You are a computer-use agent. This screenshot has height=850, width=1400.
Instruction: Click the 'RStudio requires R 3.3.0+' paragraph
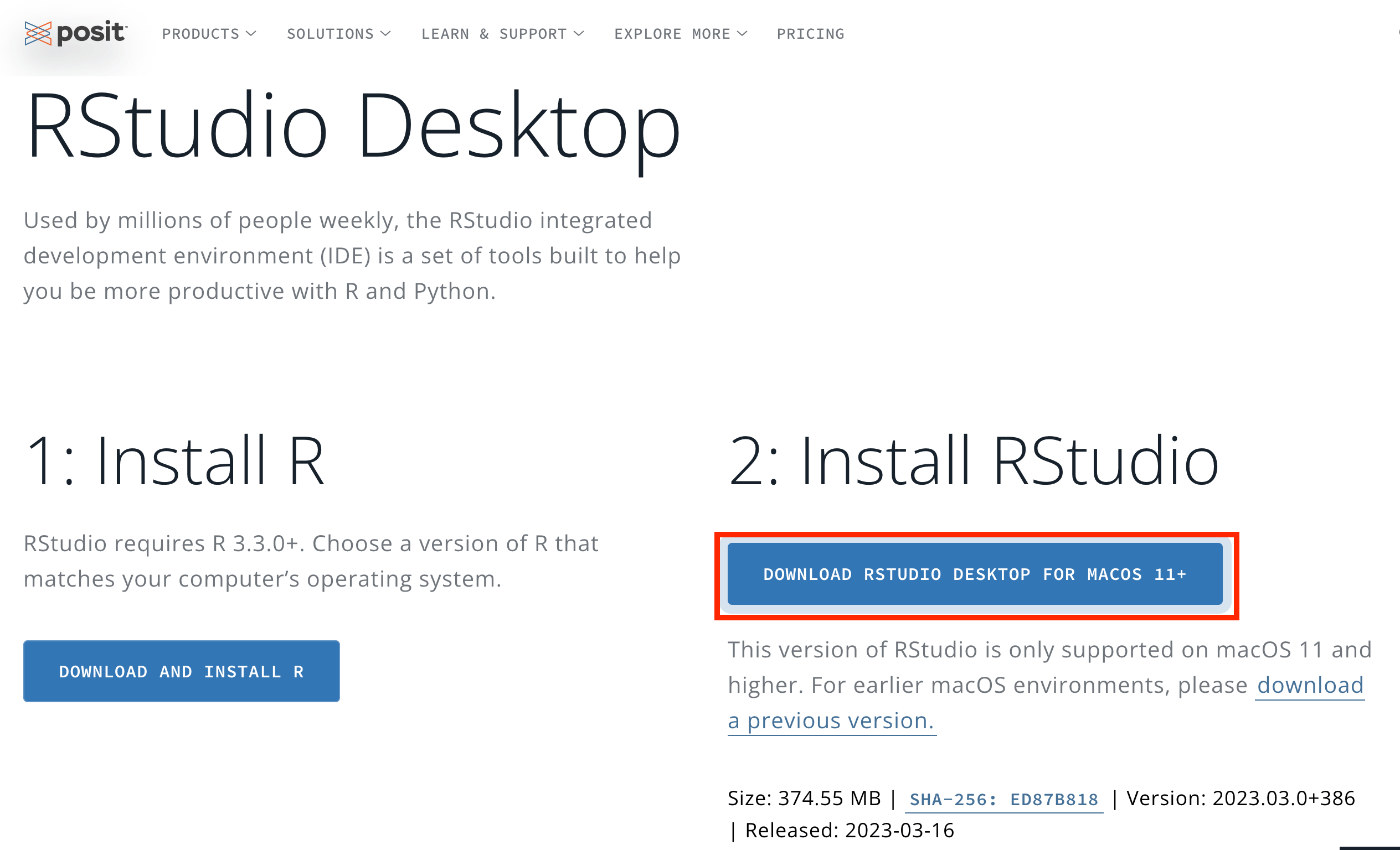(x=311, y=561)
